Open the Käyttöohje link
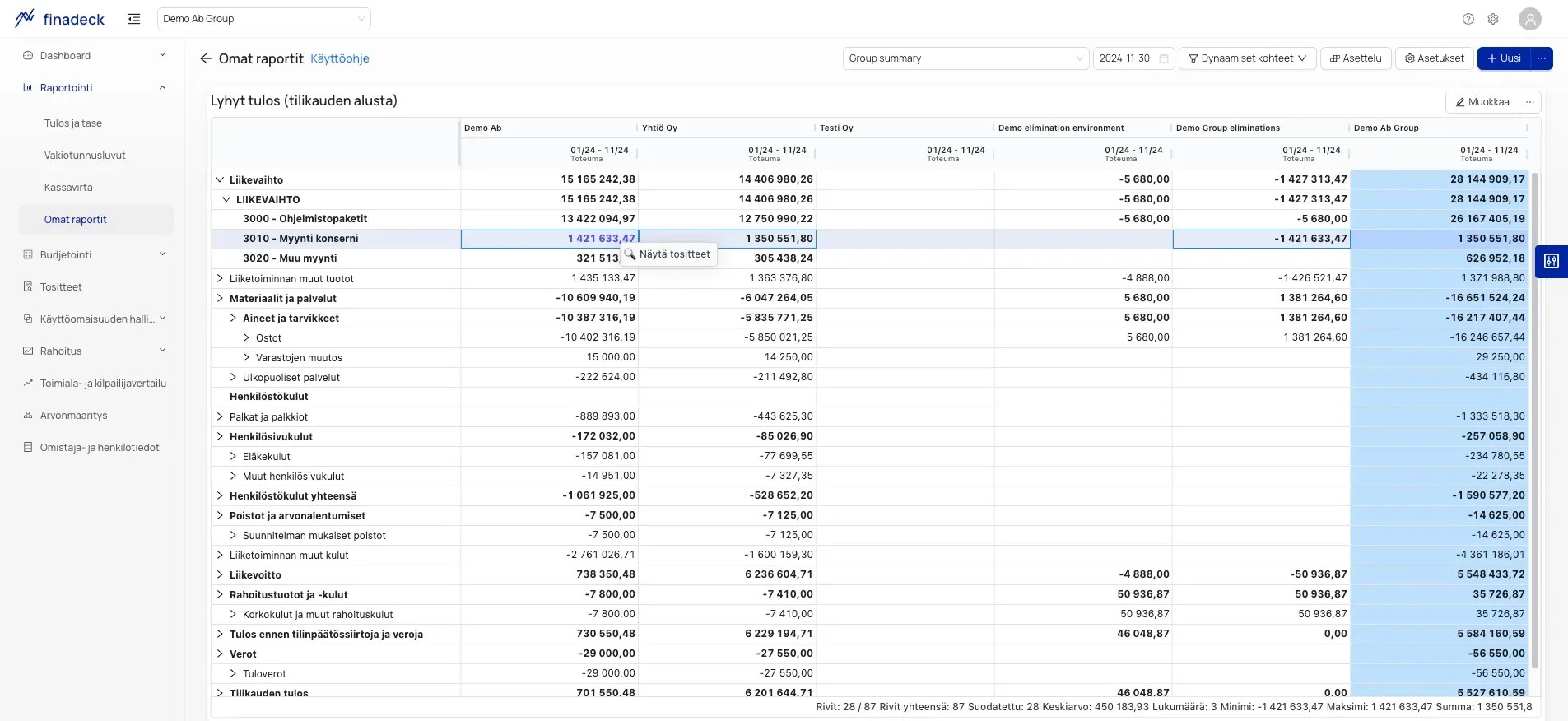 click(x=340, y=58)
